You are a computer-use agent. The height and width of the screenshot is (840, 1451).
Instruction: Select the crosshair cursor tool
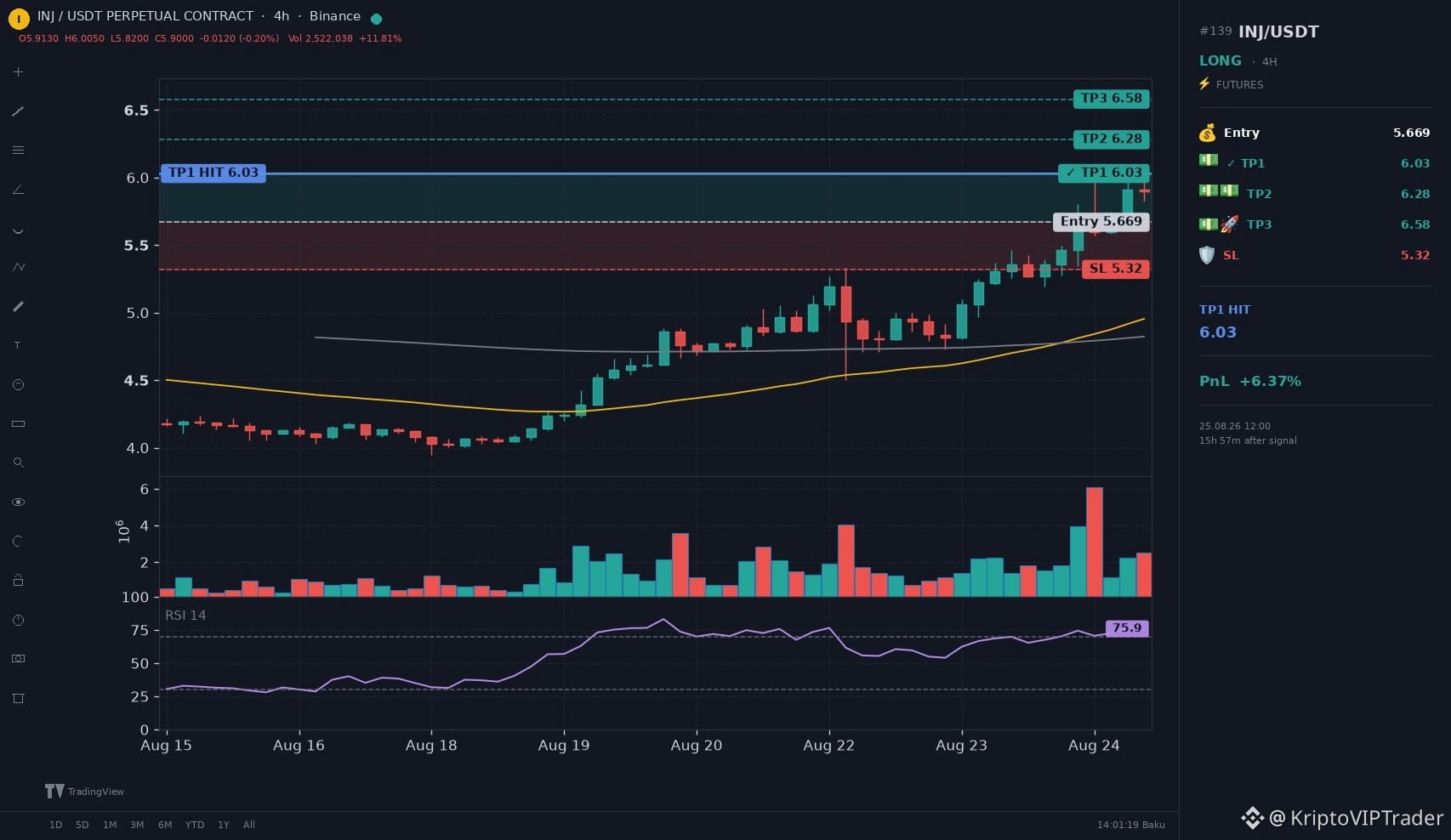click(x=18, y=72)
